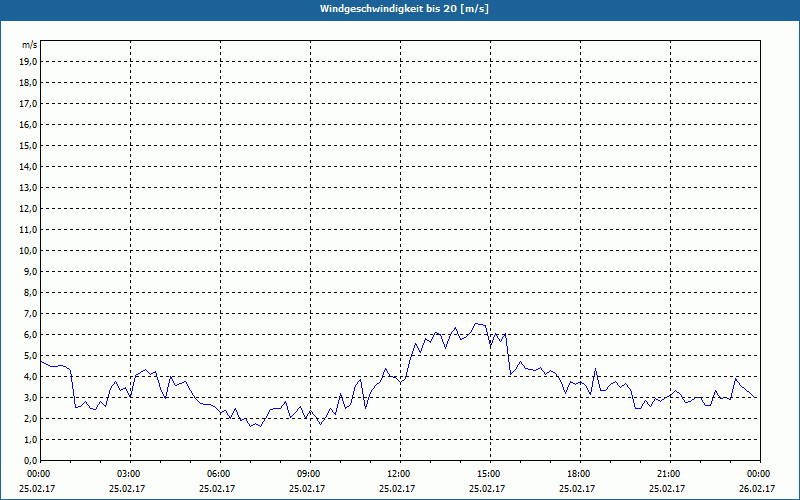Select the 3,0 y-axis value
Viewport: 800px width, 500px height.
coord(30,397)
